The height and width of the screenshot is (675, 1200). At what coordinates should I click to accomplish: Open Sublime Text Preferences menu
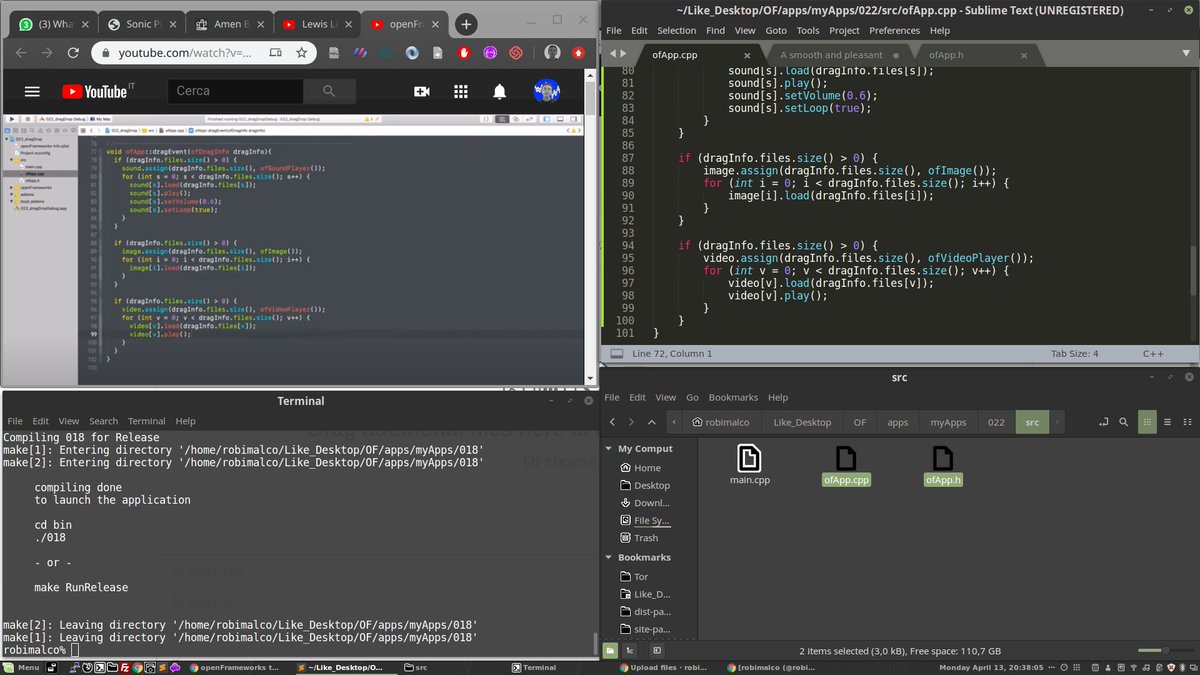pos(896,31)
